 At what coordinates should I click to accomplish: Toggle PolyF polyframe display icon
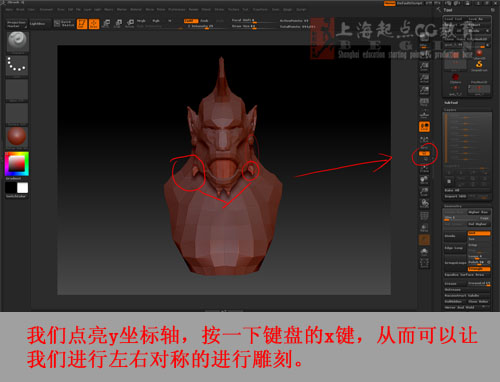(424, 216)
